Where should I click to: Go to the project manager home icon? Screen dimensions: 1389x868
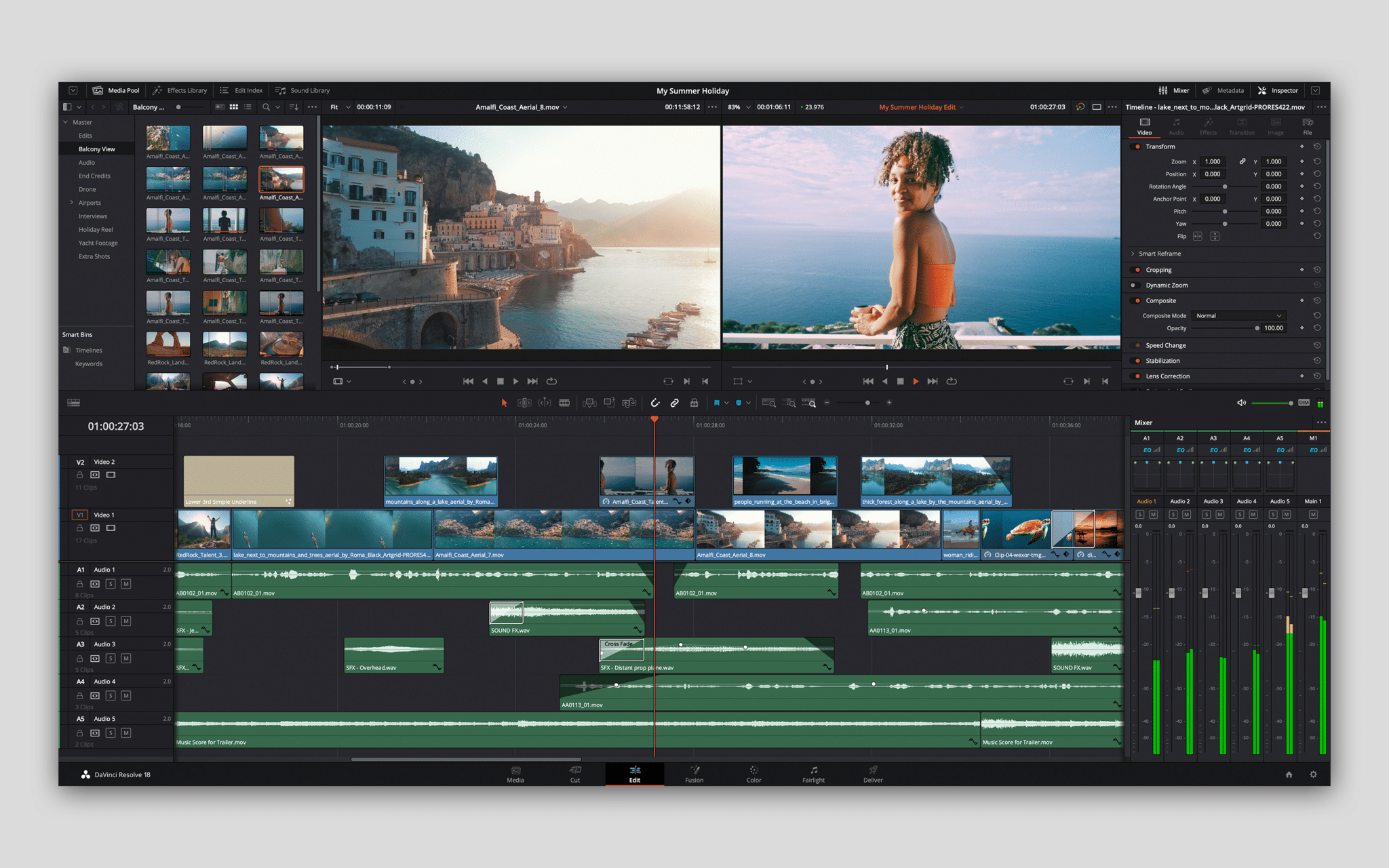[x=1289, y=774]
